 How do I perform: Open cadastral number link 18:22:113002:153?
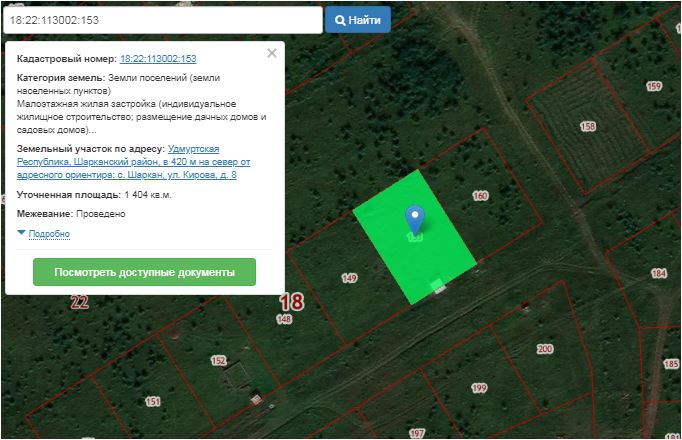click(x=158, y=59)
